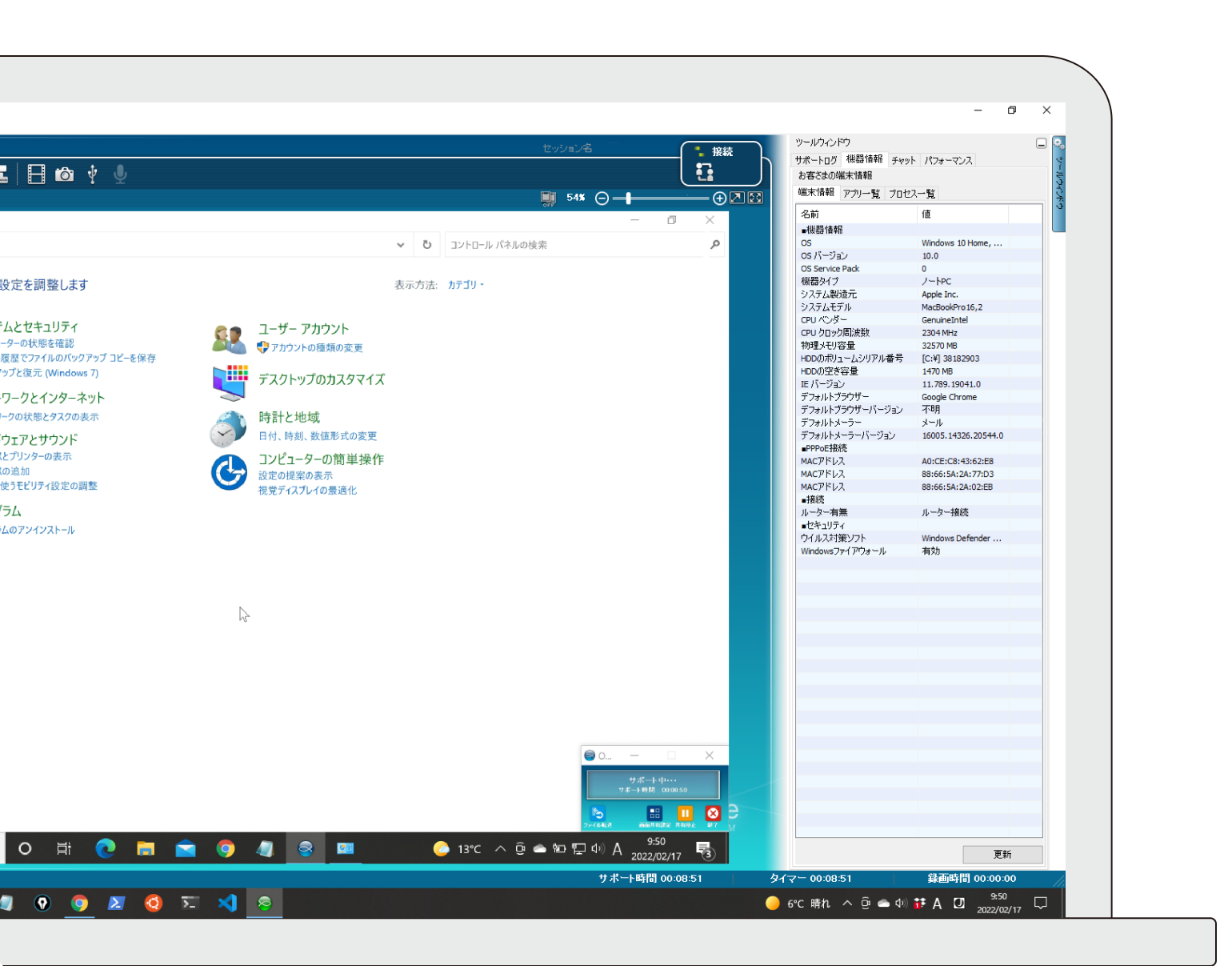Take a screenshot with the camera icon

(x=65, y=174)
